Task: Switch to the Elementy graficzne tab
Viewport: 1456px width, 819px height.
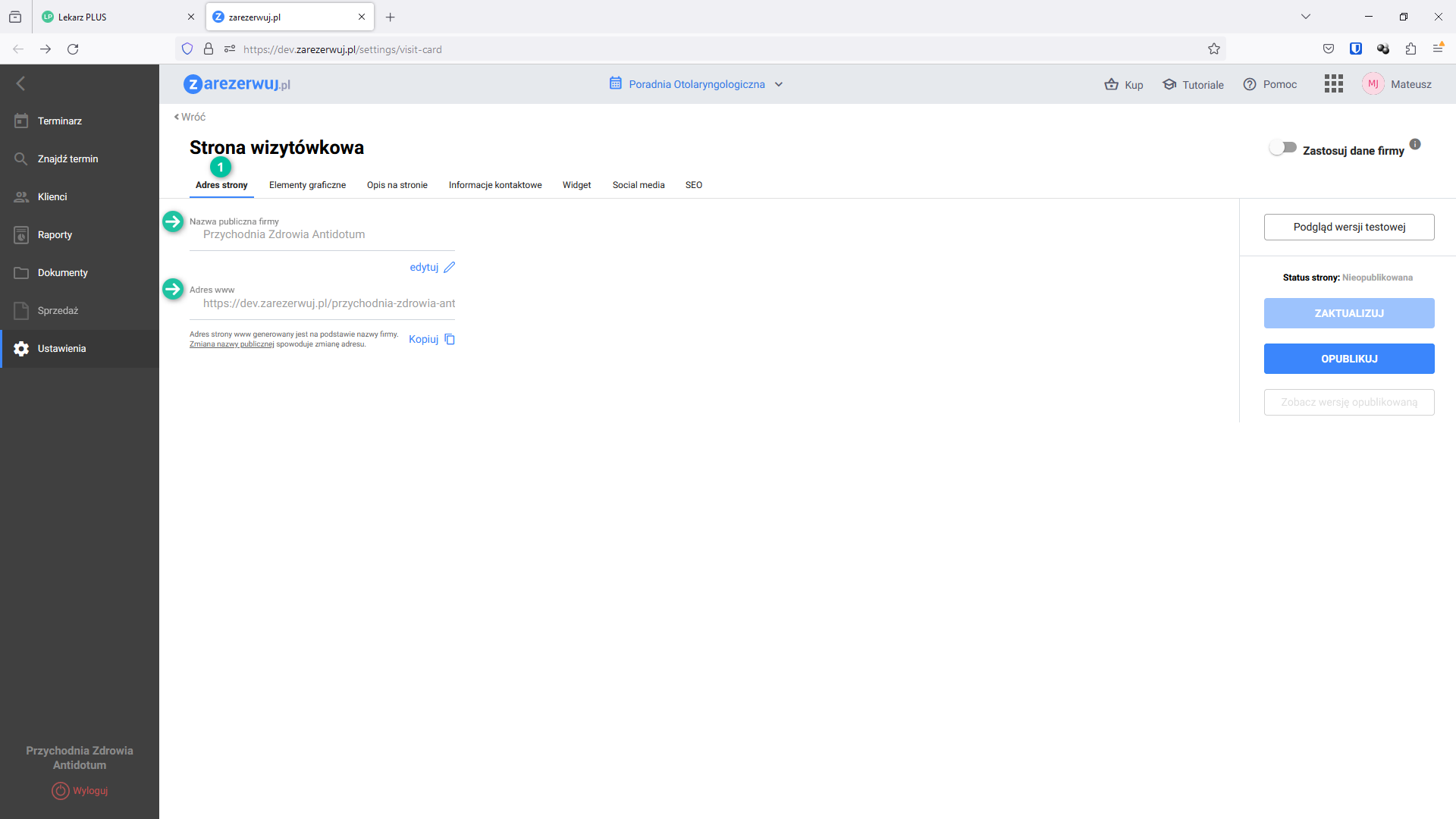Action: (x=307, y=185)
